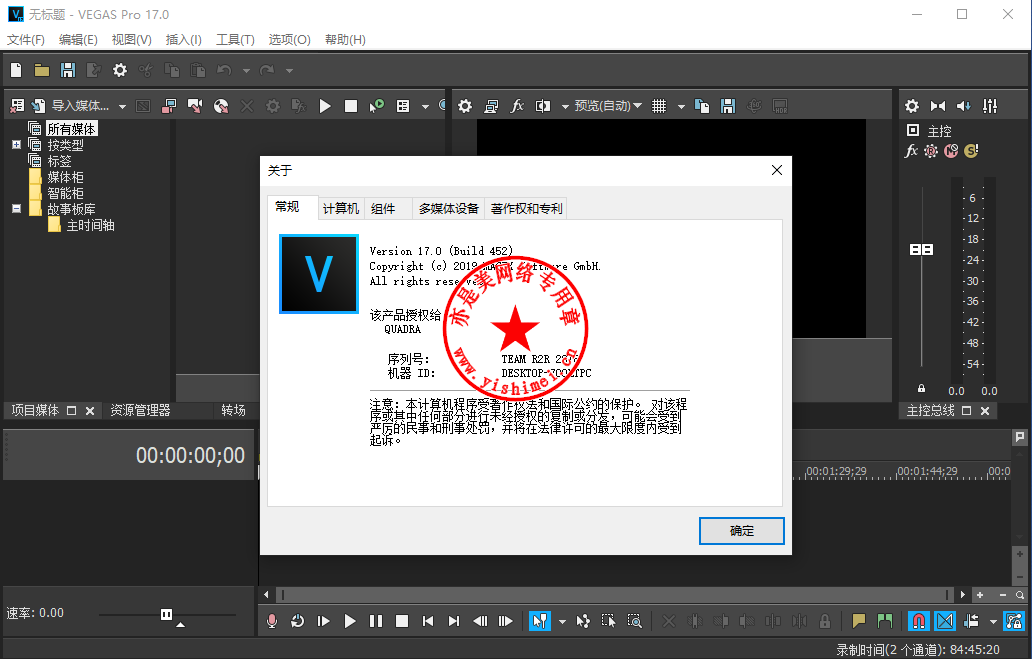This screenshot has width=1032, height=659.
Task: Create a new project with the blank page icon
Action: click(16, 70)
